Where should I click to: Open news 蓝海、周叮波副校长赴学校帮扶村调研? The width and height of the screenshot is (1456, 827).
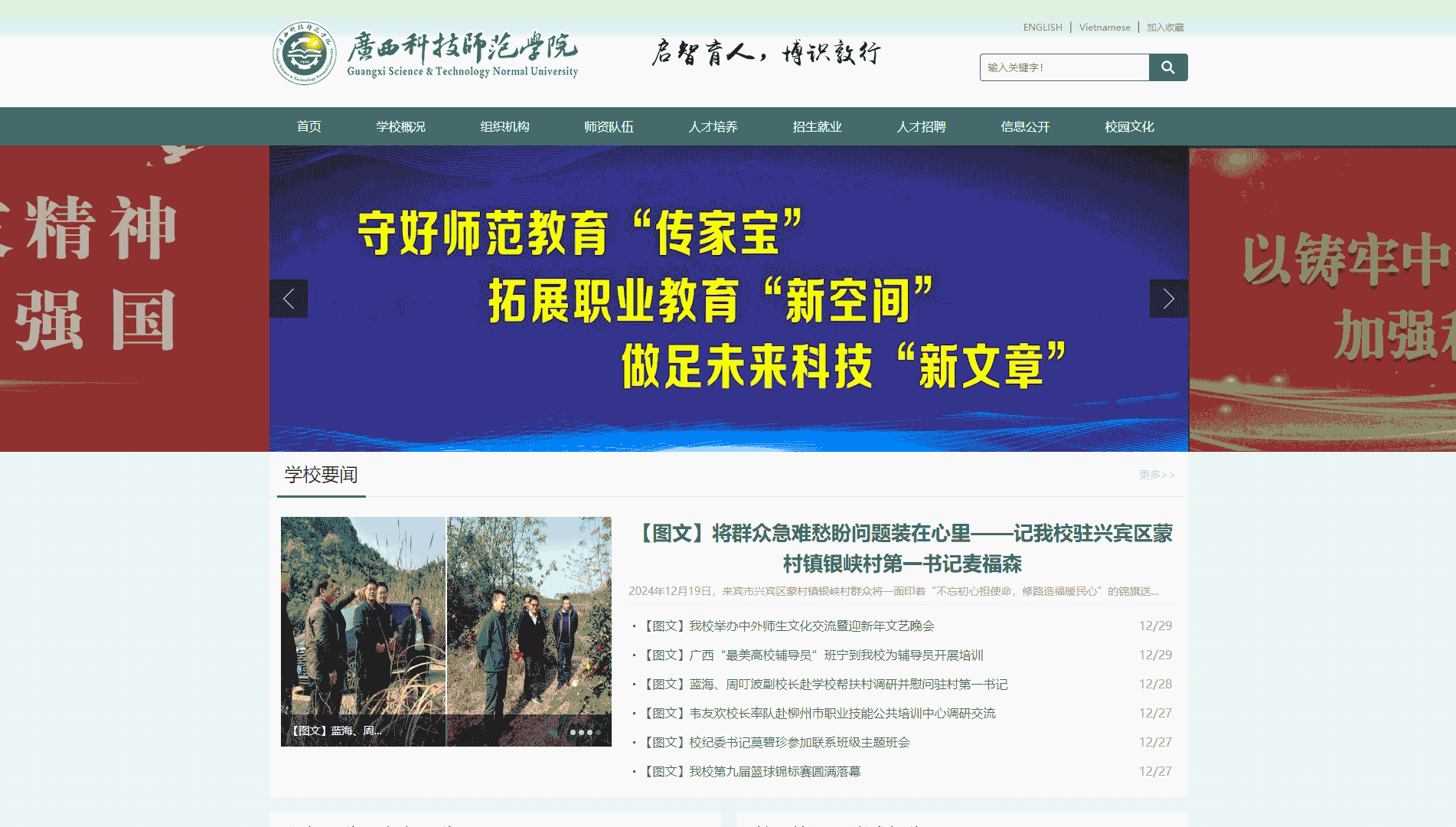[x=825, y=684]
